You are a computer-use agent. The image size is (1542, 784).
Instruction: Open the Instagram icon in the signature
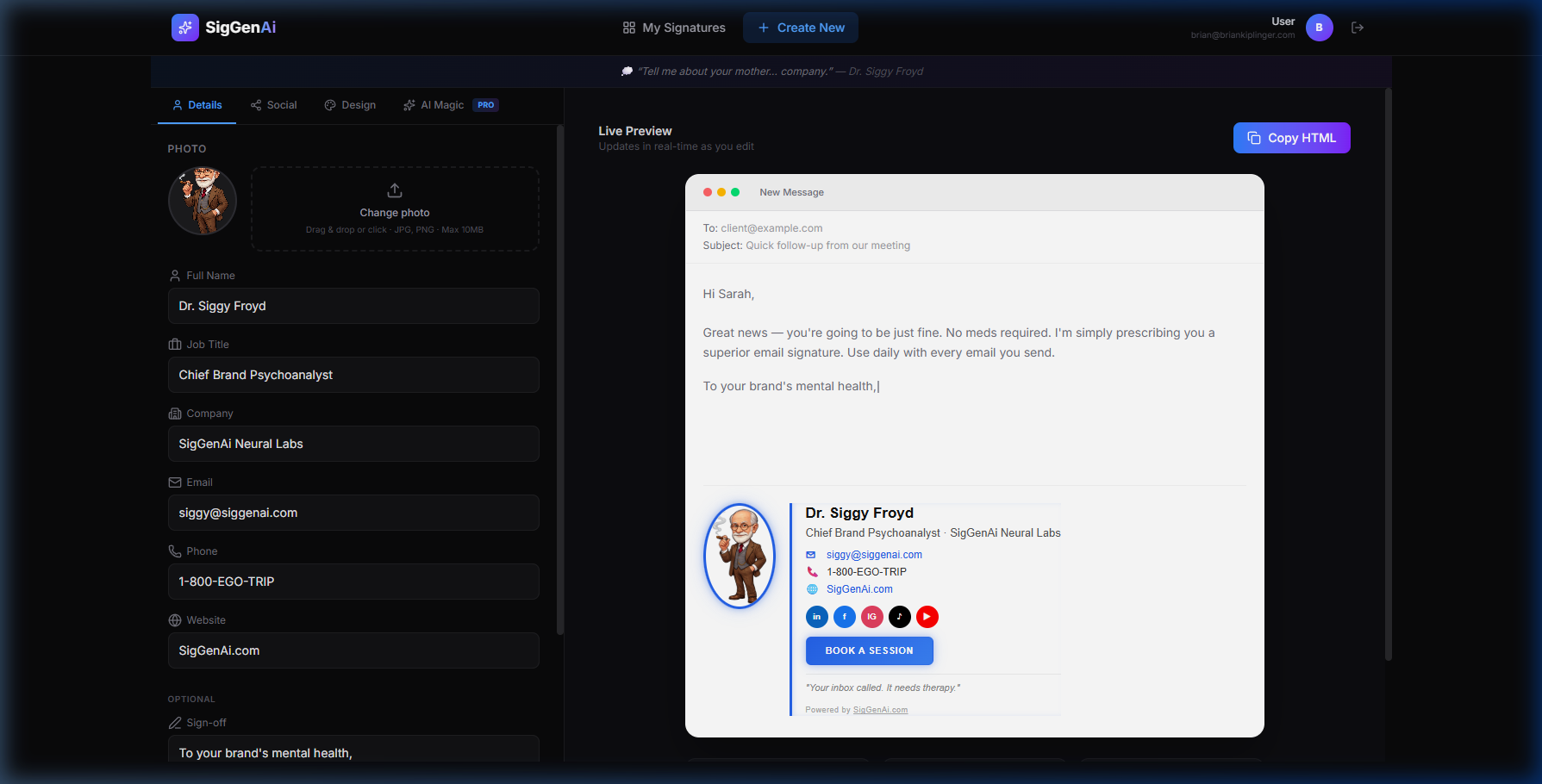coord(871,617)
